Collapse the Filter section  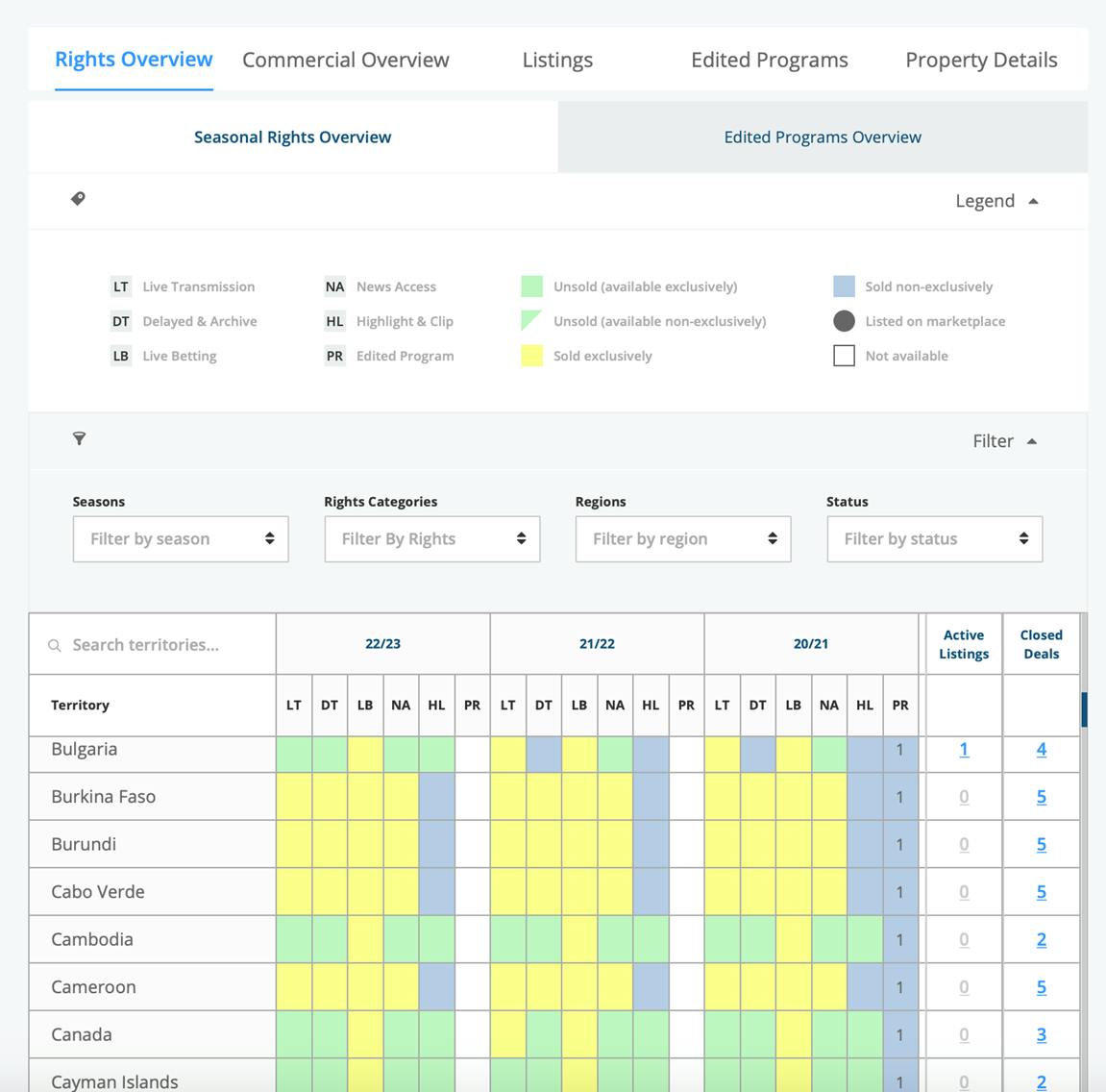(1004, 441)
